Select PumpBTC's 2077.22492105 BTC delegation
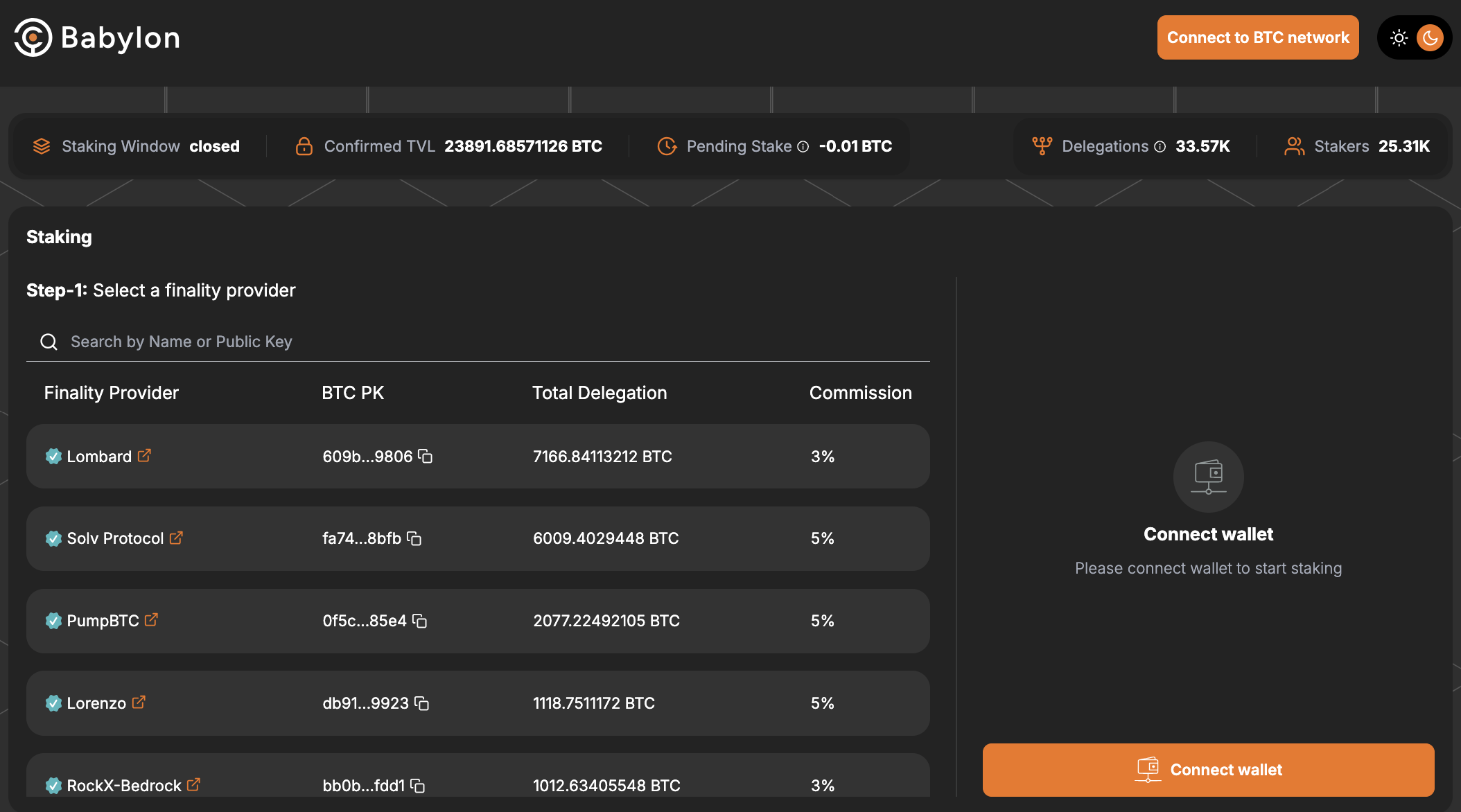The image size is (1461, 812). pos(606,621)
